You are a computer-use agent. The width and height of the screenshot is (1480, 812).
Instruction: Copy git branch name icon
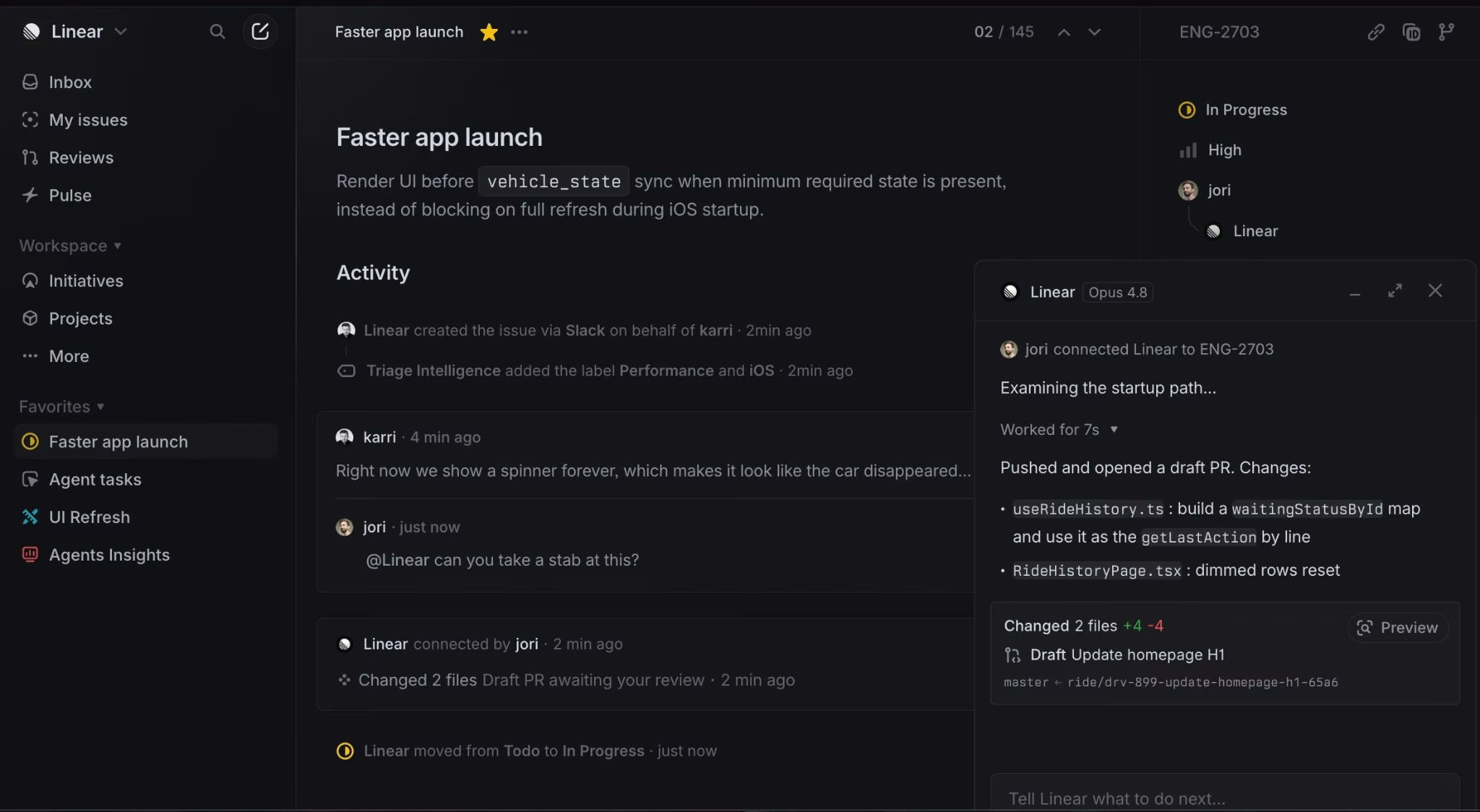(x=1446, y=32)
